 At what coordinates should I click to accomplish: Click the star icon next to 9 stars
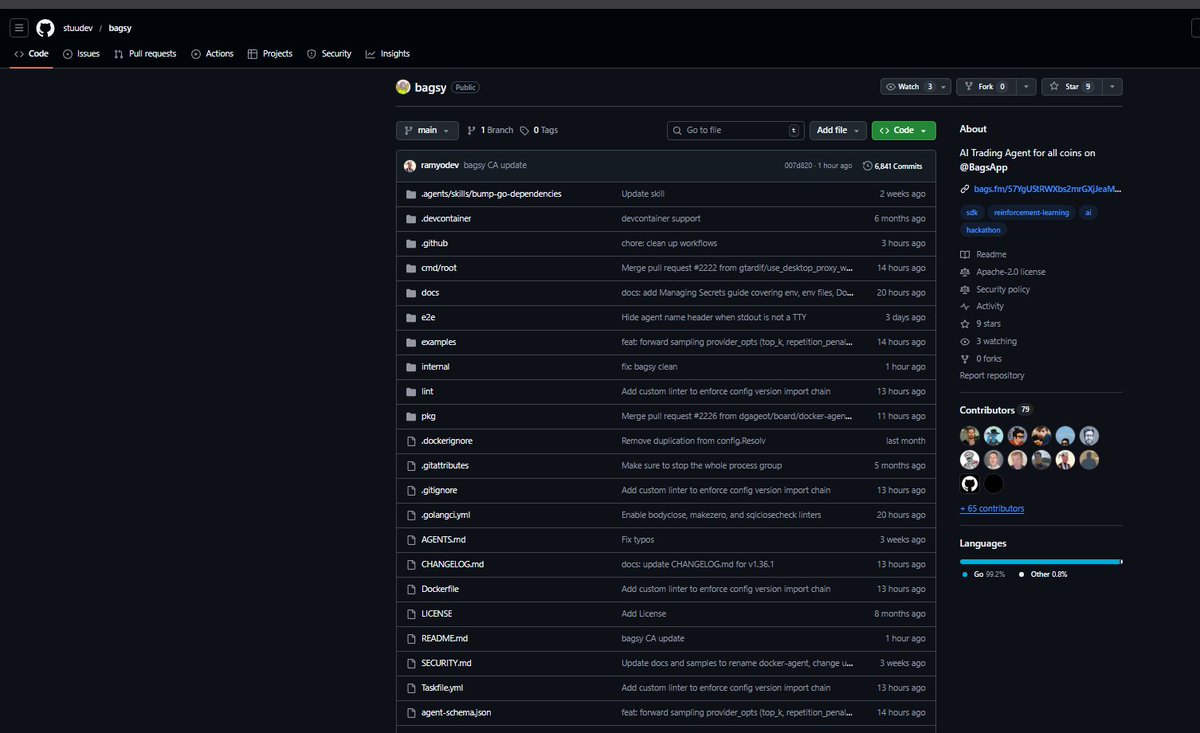965,324
